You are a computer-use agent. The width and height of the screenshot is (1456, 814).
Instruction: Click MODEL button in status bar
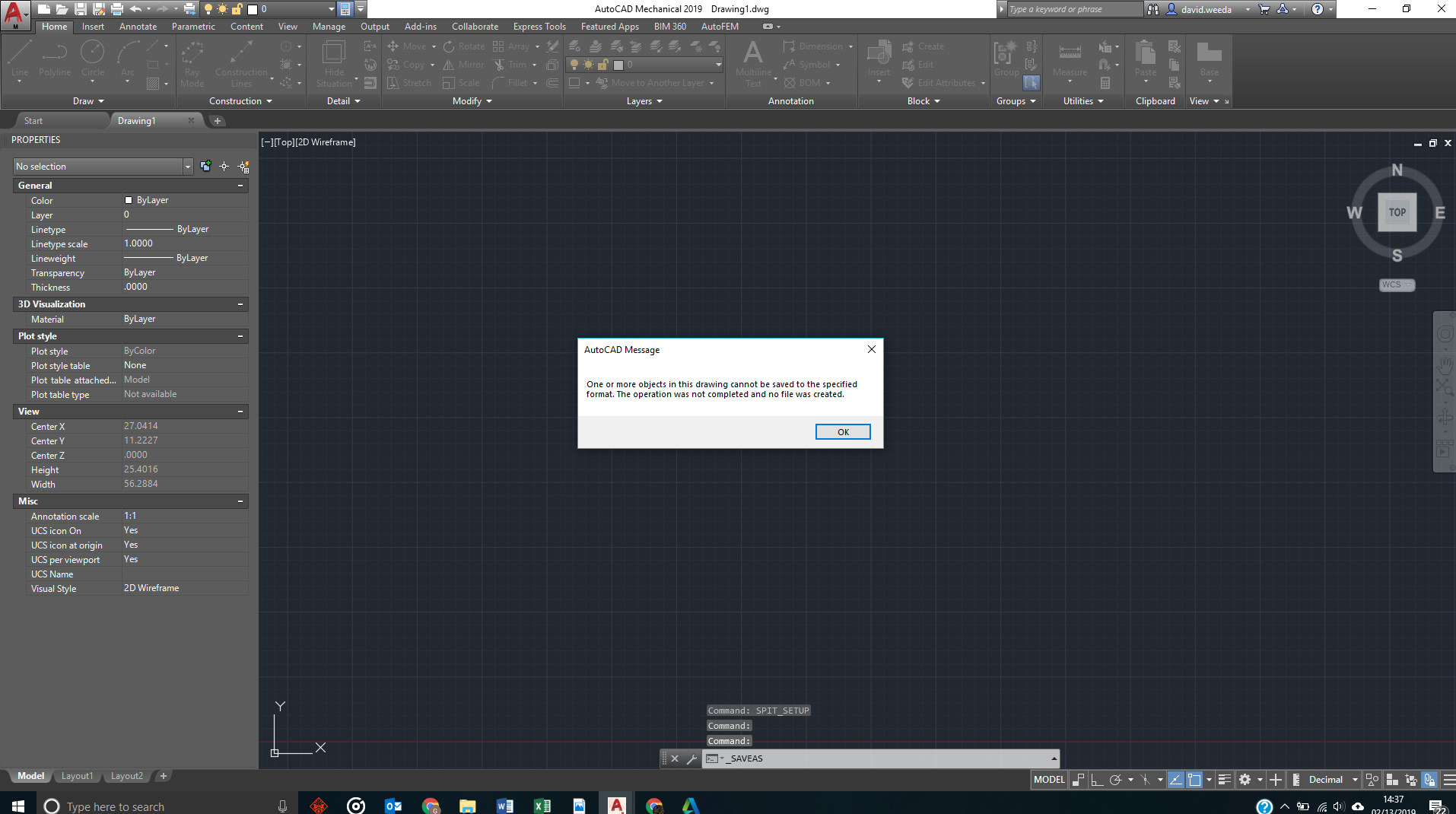1049,780
